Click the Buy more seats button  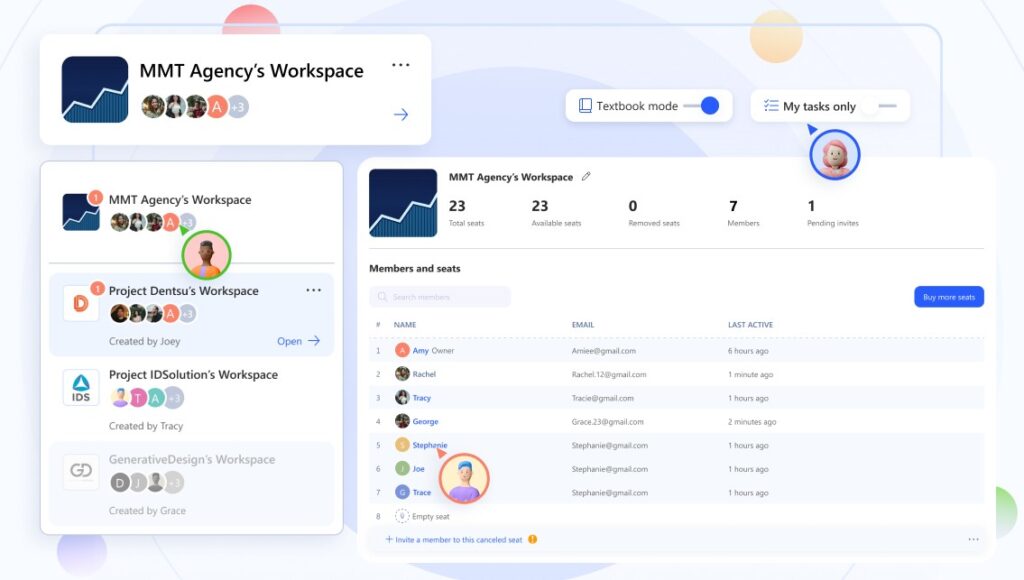[x=948, y=297]
